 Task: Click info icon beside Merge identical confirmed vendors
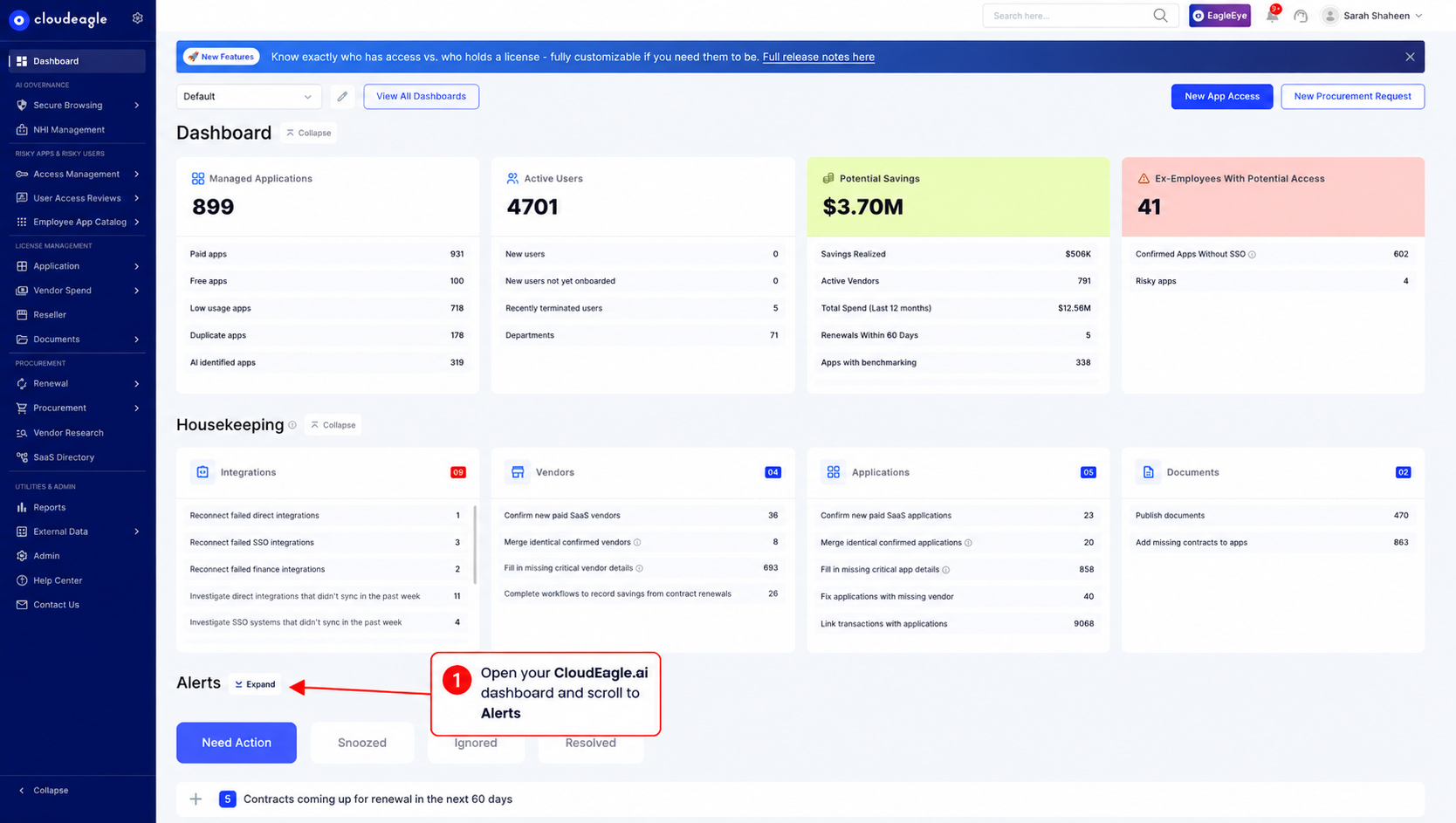pyautogui.click(x=637, y=543)
